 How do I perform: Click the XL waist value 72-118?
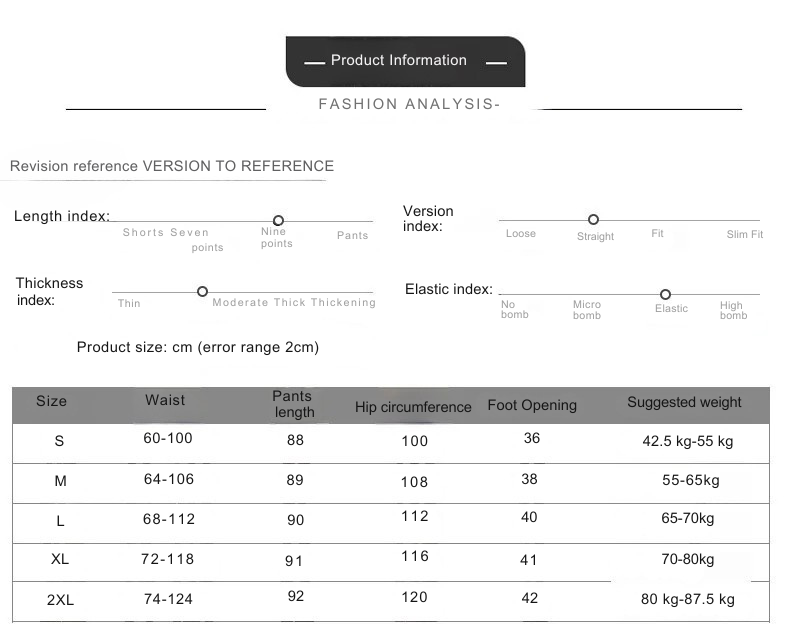[x=167, y=558]
